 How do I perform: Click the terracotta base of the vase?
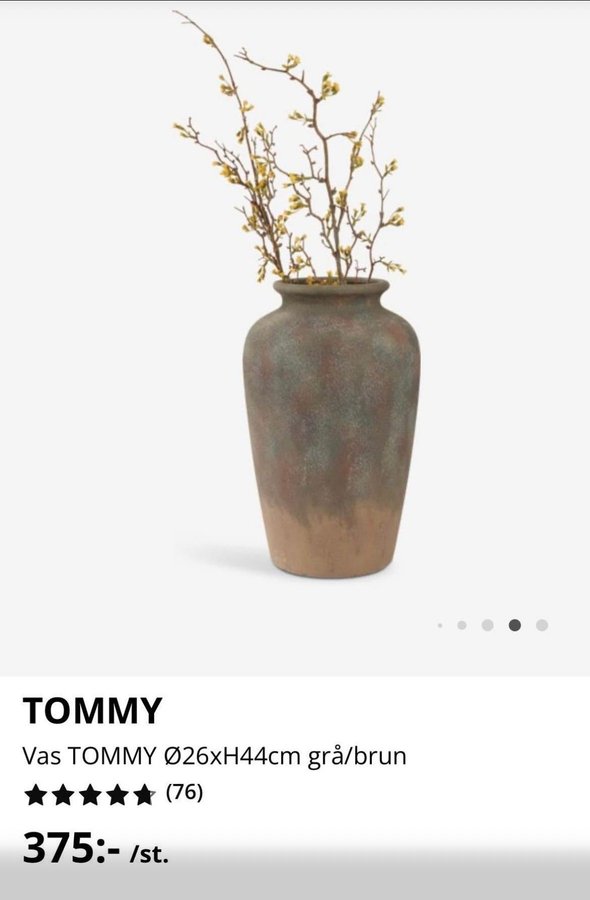tap(332, 542)
